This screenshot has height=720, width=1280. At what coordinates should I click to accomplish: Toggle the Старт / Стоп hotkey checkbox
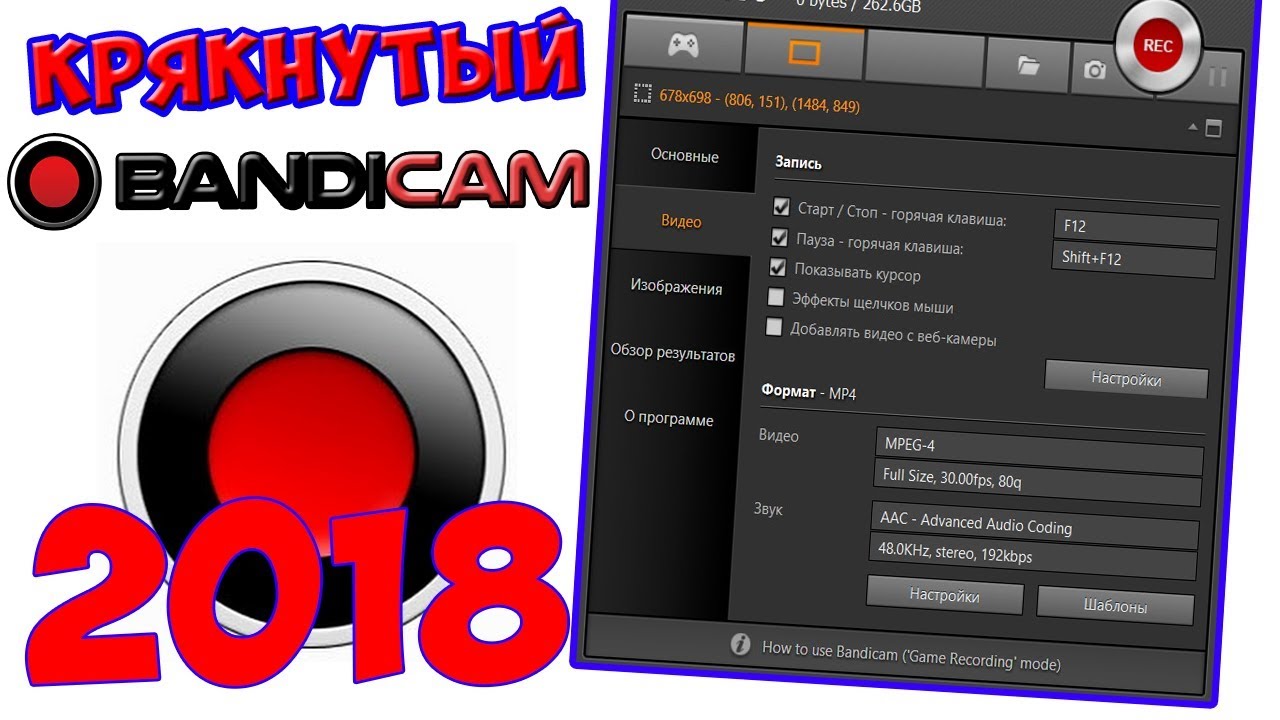coord(781,207)
